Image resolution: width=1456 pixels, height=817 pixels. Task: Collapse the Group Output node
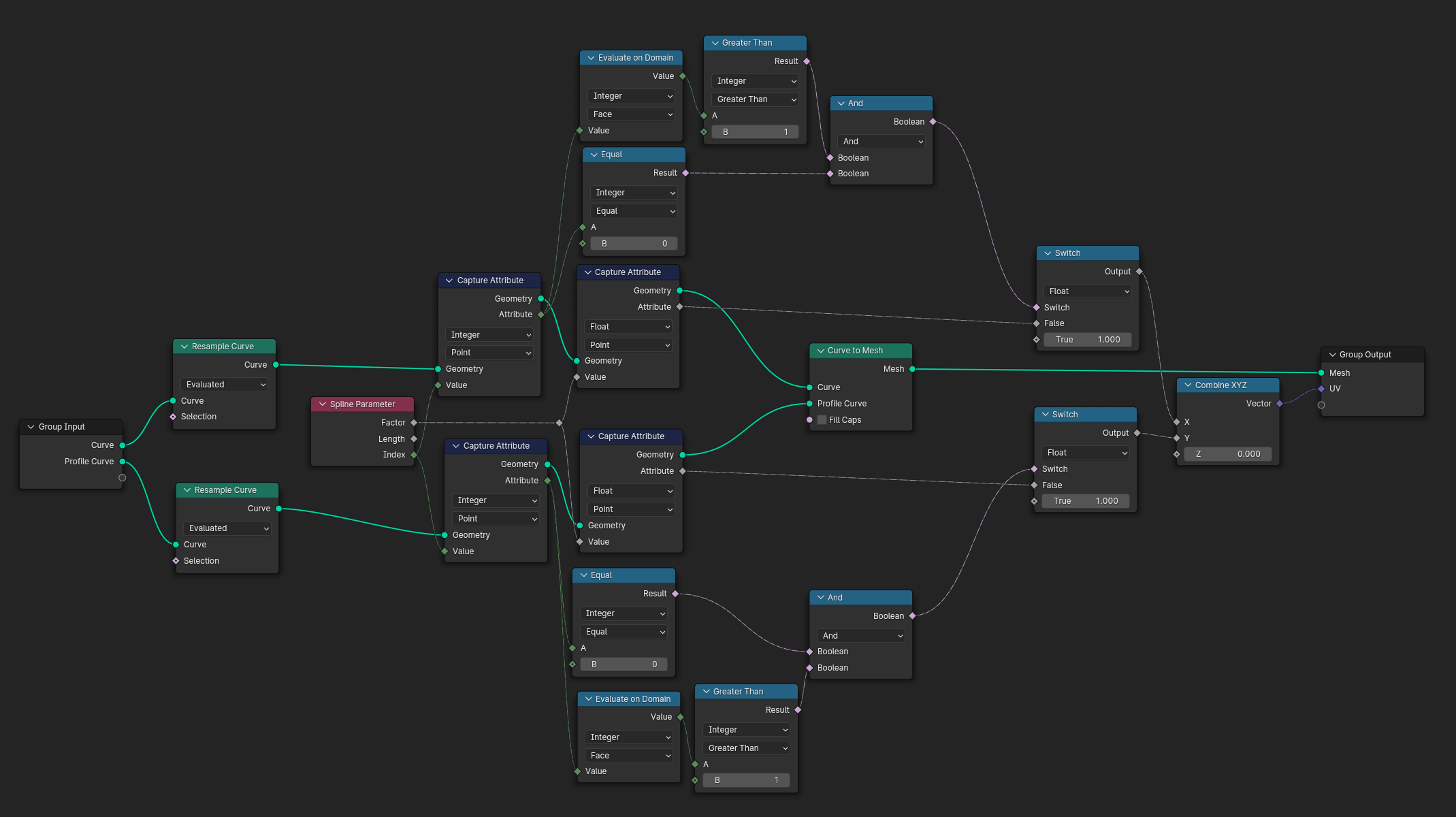(1332, 355)
